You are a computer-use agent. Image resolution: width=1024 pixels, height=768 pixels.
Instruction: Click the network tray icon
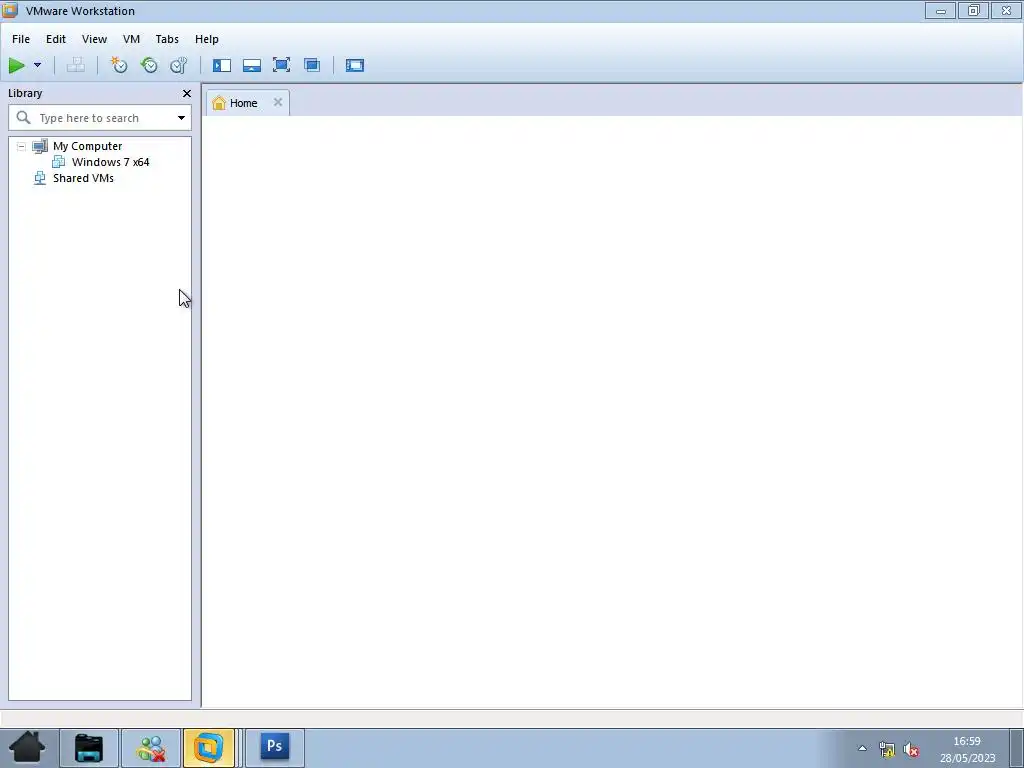click(886, 749)
